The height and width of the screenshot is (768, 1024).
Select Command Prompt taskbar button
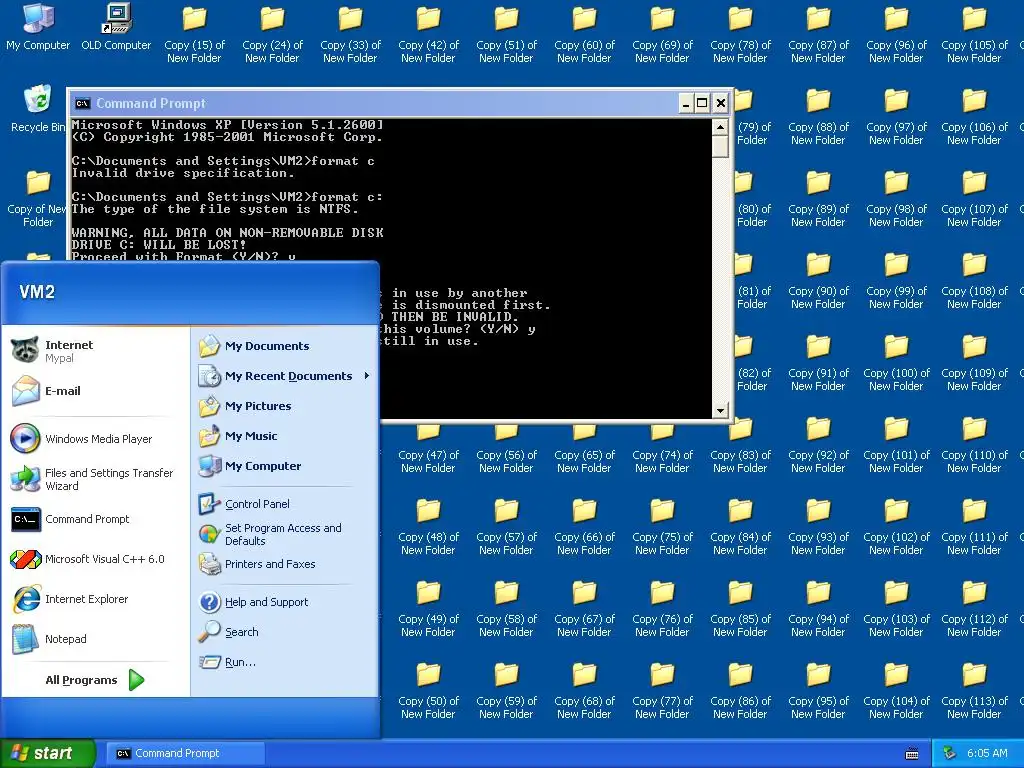coord(185,754)
